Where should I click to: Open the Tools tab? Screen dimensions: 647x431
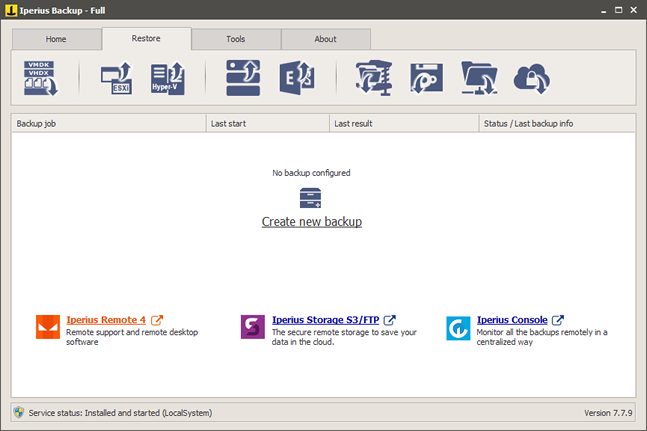[x=236, y=39]
